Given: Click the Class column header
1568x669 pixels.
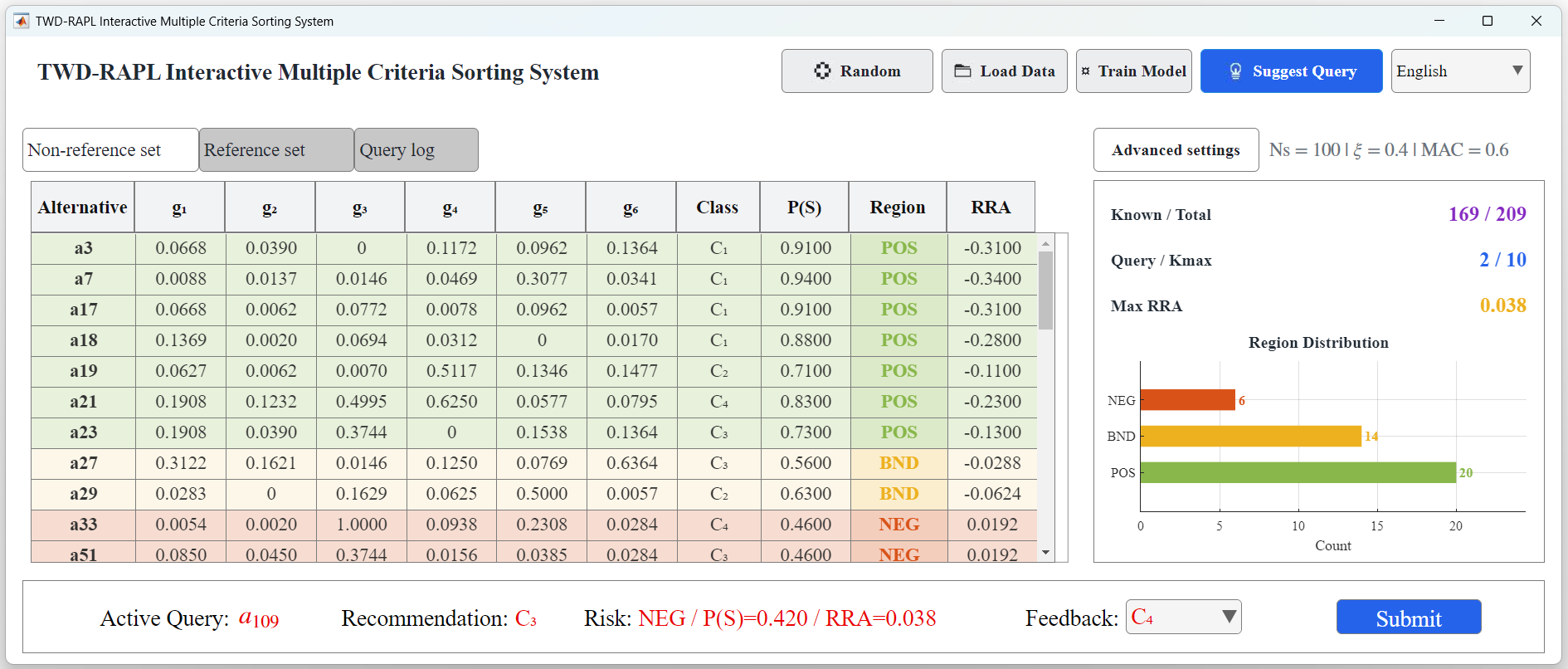Looking at the screenshot, I should click(x=718, y=207).
